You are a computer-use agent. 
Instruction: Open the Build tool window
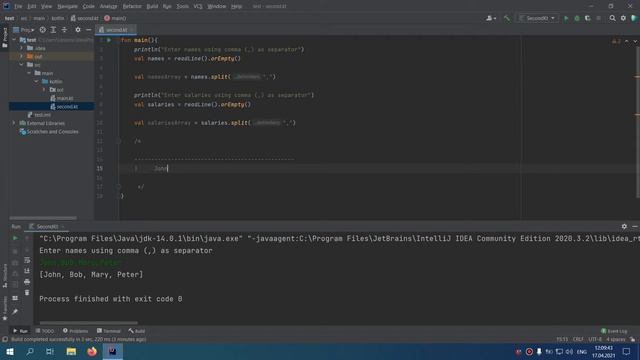pyautogui.click(x=137, y=331)
